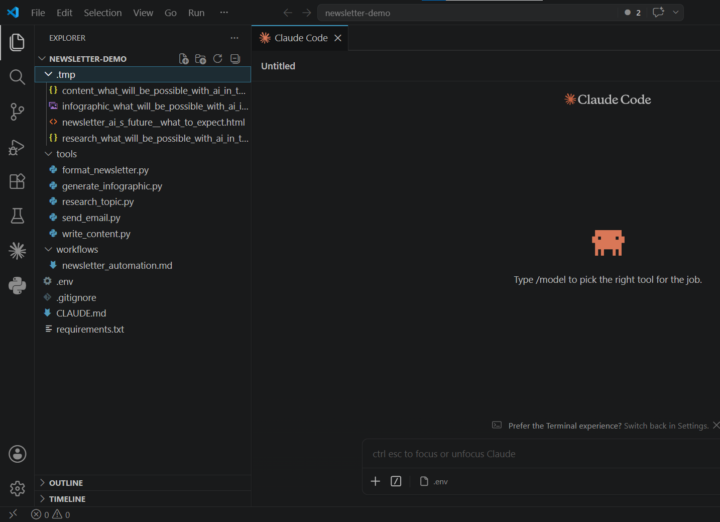
Task: Open generate_infographic.py file
Action: click(143, 186)
